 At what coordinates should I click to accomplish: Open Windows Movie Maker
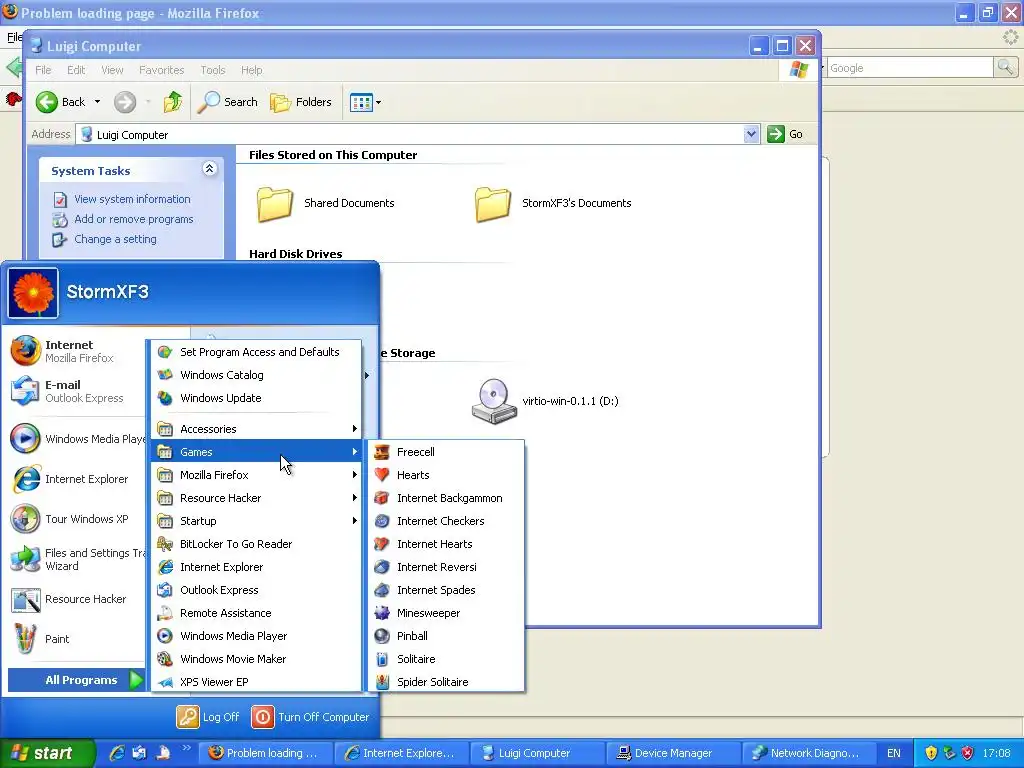(x=257, y=659)
